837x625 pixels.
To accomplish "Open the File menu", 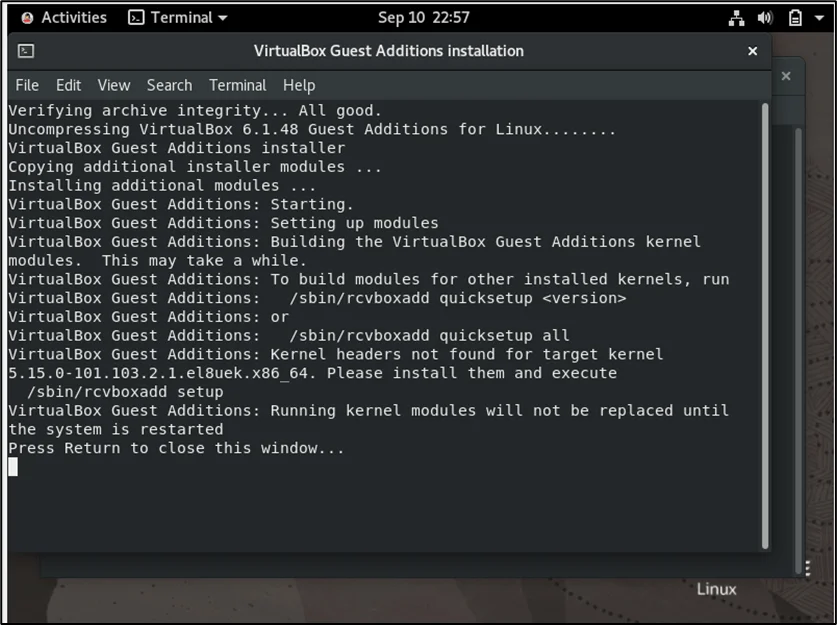I will [27, 85].
